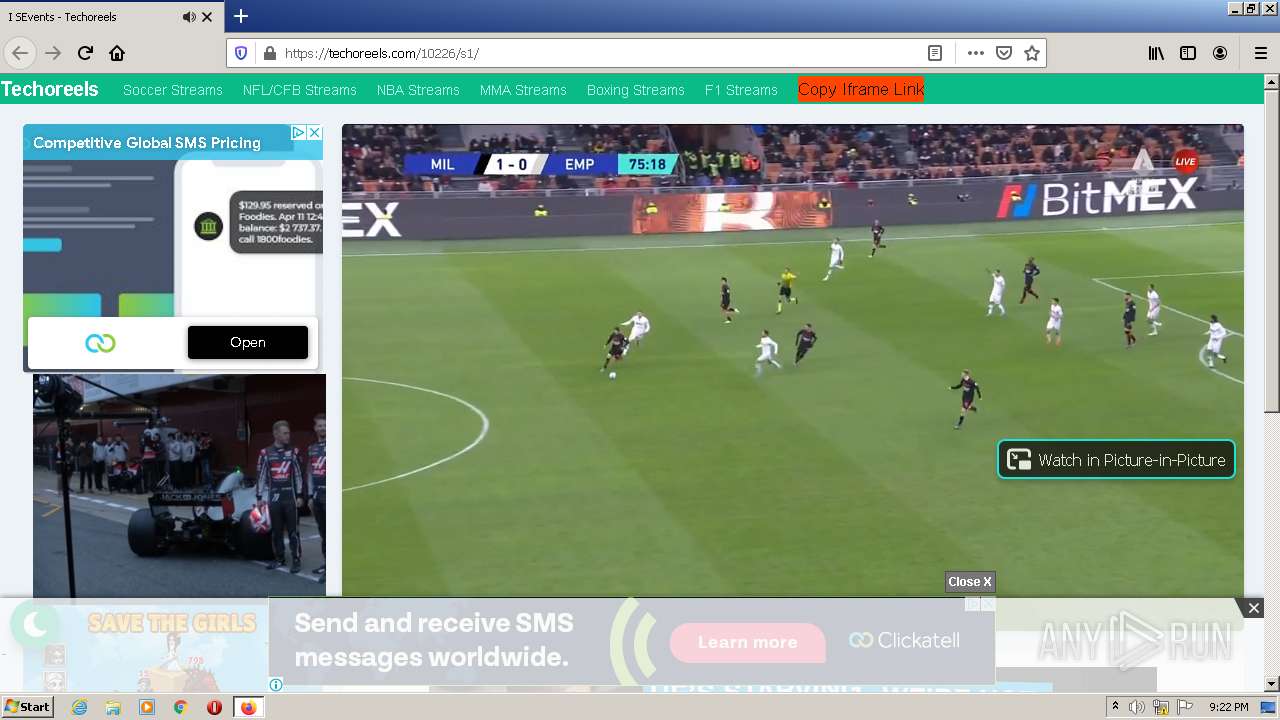Show the sidebars toggle button
The height and width of the screenshot is (720, 1280).
1188,53
